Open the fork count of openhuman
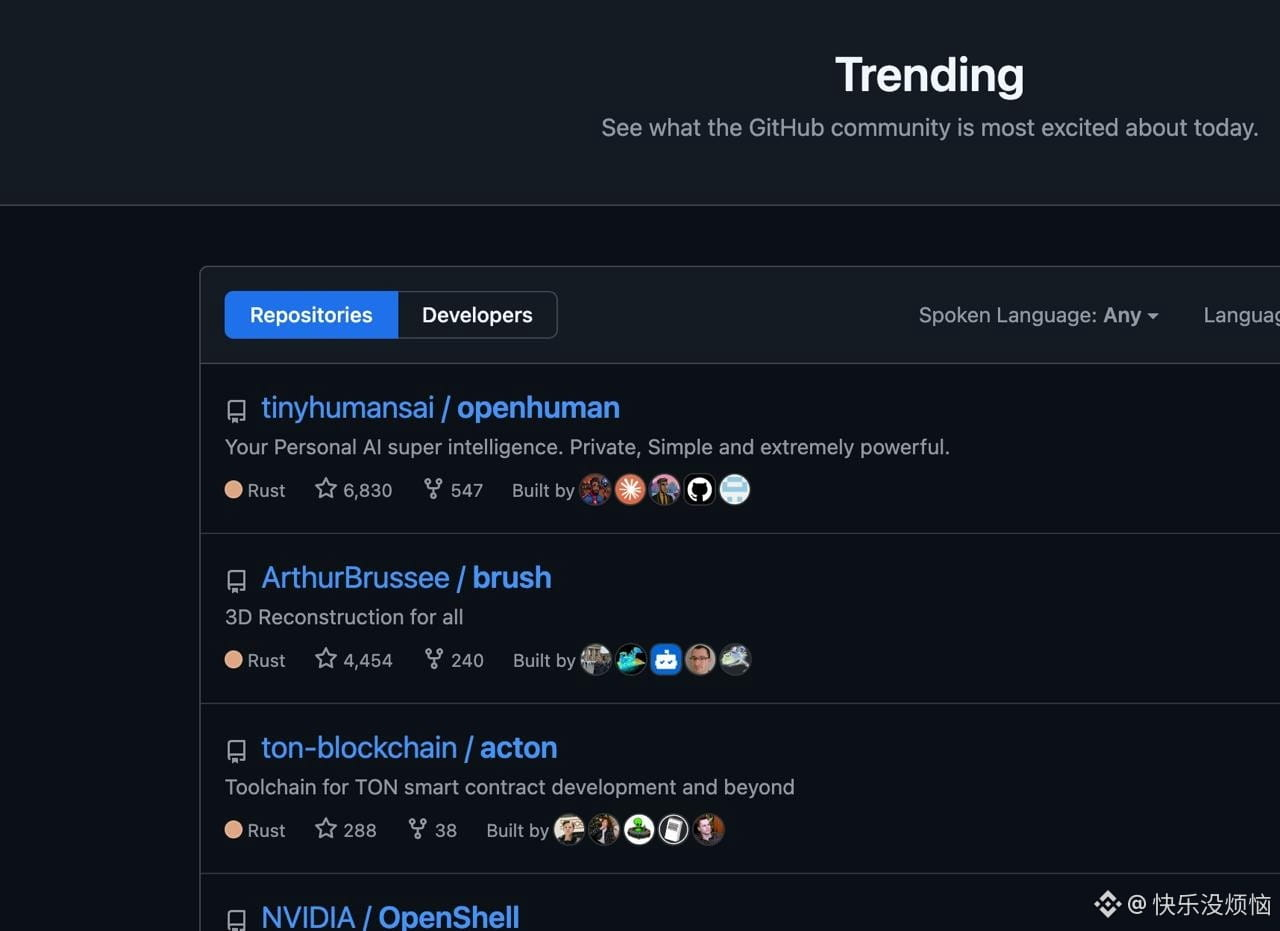 click(x=454, y=490)
